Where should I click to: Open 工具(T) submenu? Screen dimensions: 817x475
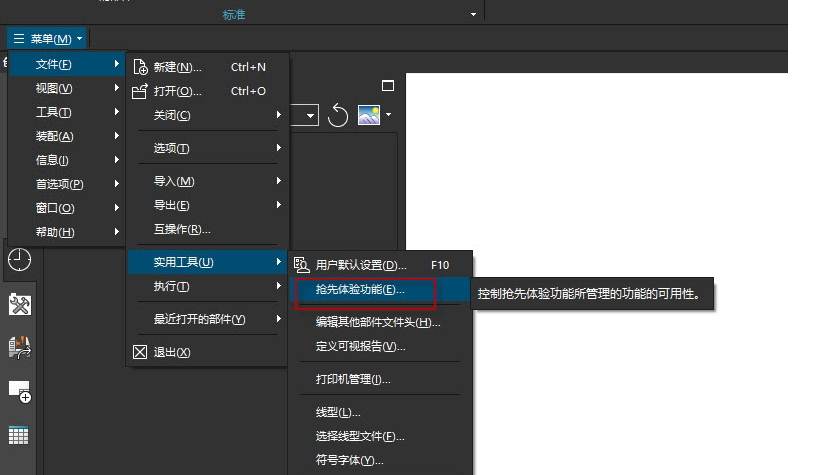[67, 112]
